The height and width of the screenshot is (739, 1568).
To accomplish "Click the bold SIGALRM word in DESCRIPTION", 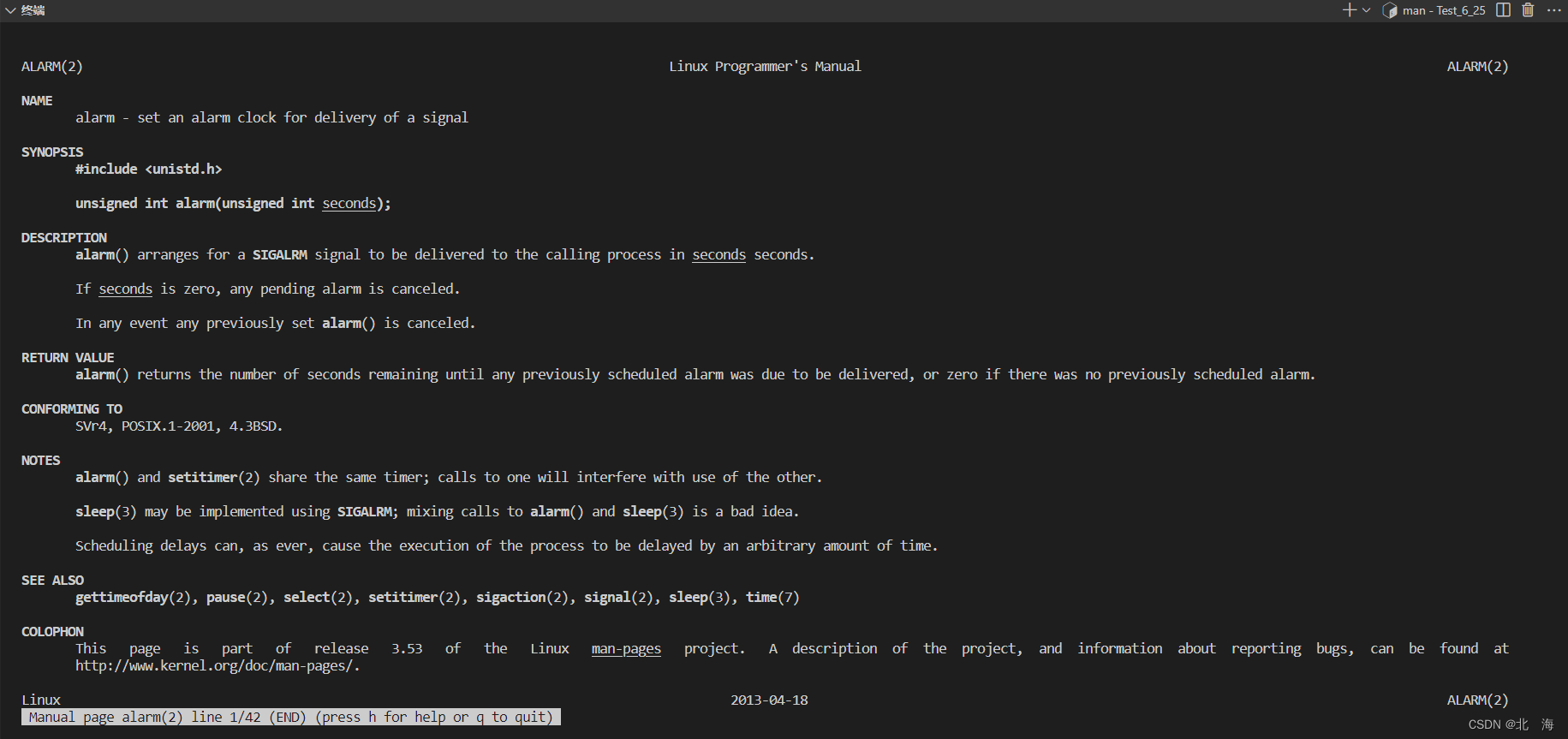I will pyautogui.click(x=280, y=254).
